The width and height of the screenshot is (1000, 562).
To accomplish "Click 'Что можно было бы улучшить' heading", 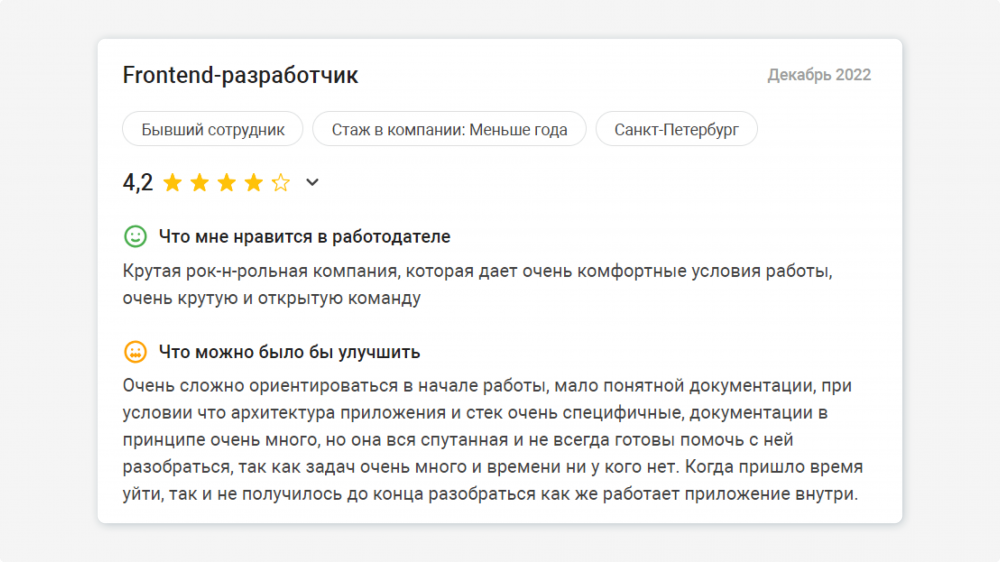I will pyautogui.click(x=289, y=352).
